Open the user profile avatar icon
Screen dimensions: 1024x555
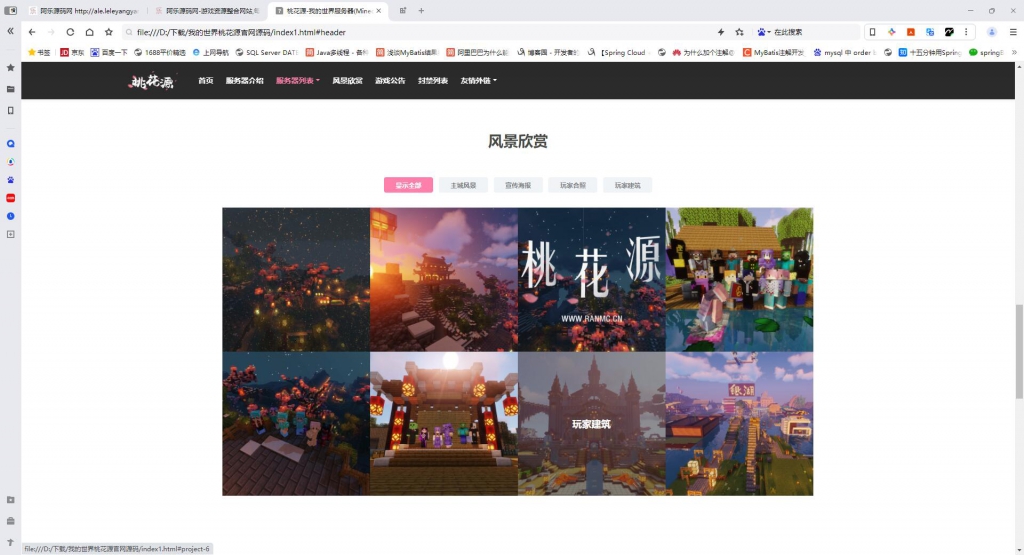(991, 32)
